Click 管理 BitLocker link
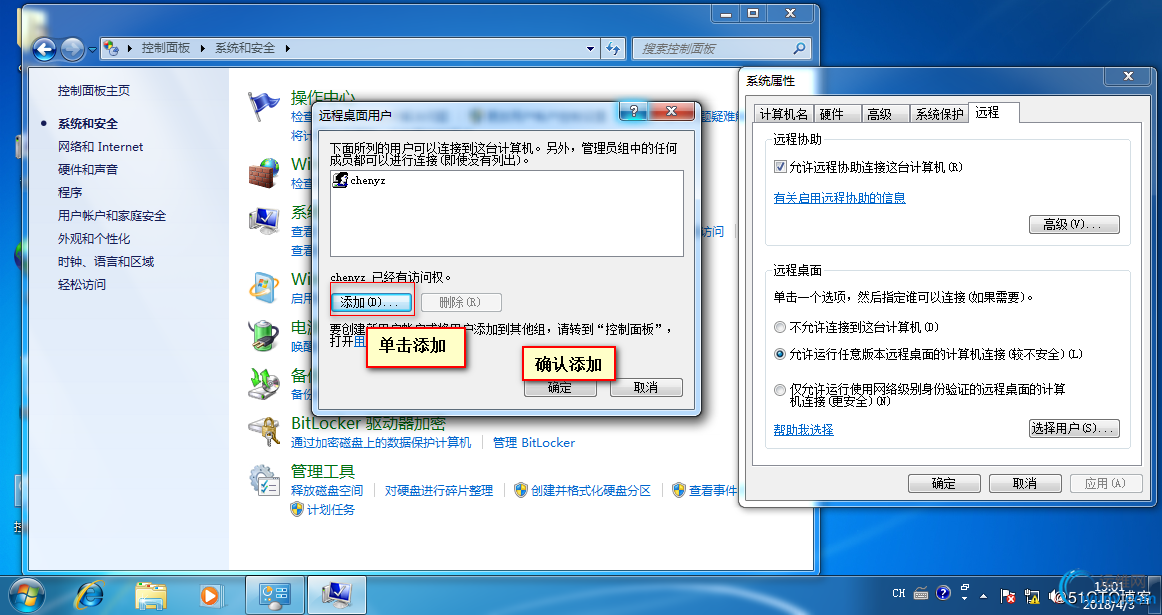The image size is (1162, 615). 534,443
